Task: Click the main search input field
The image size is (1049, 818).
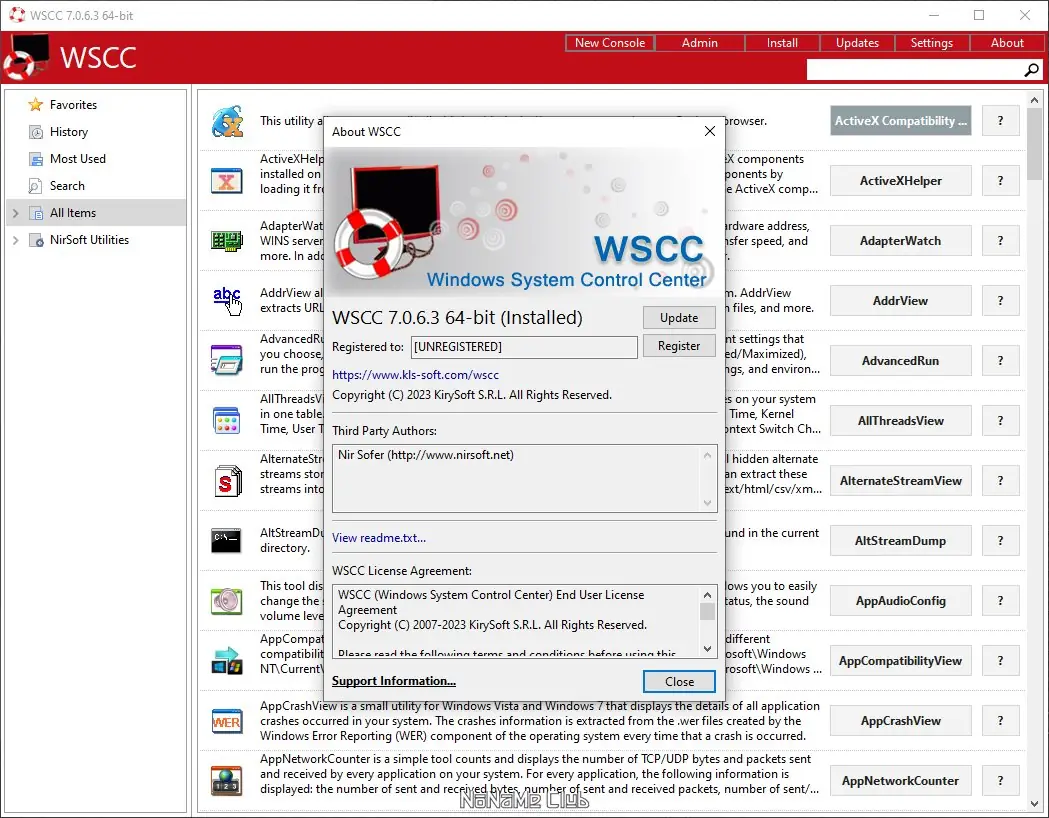Action: 915,70
